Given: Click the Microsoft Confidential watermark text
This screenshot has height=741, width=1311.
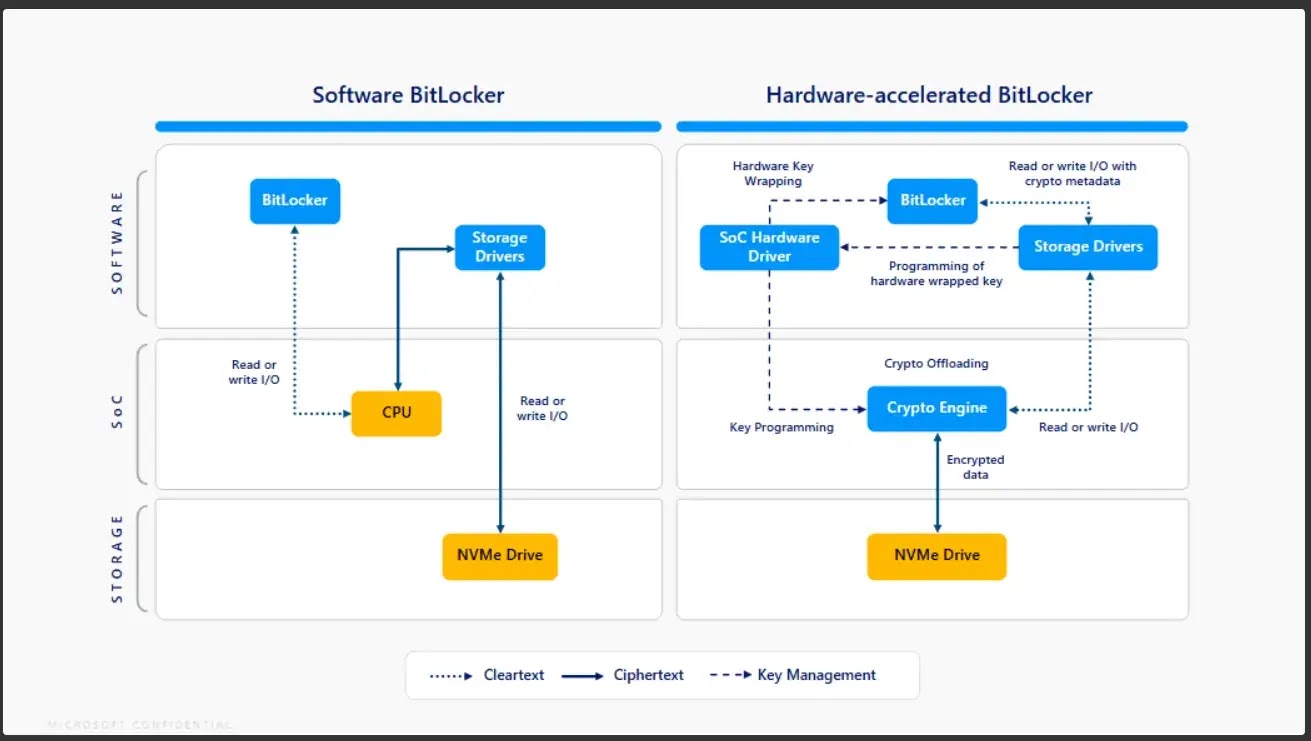Looking at the screenshot, I should pos(140,724).
